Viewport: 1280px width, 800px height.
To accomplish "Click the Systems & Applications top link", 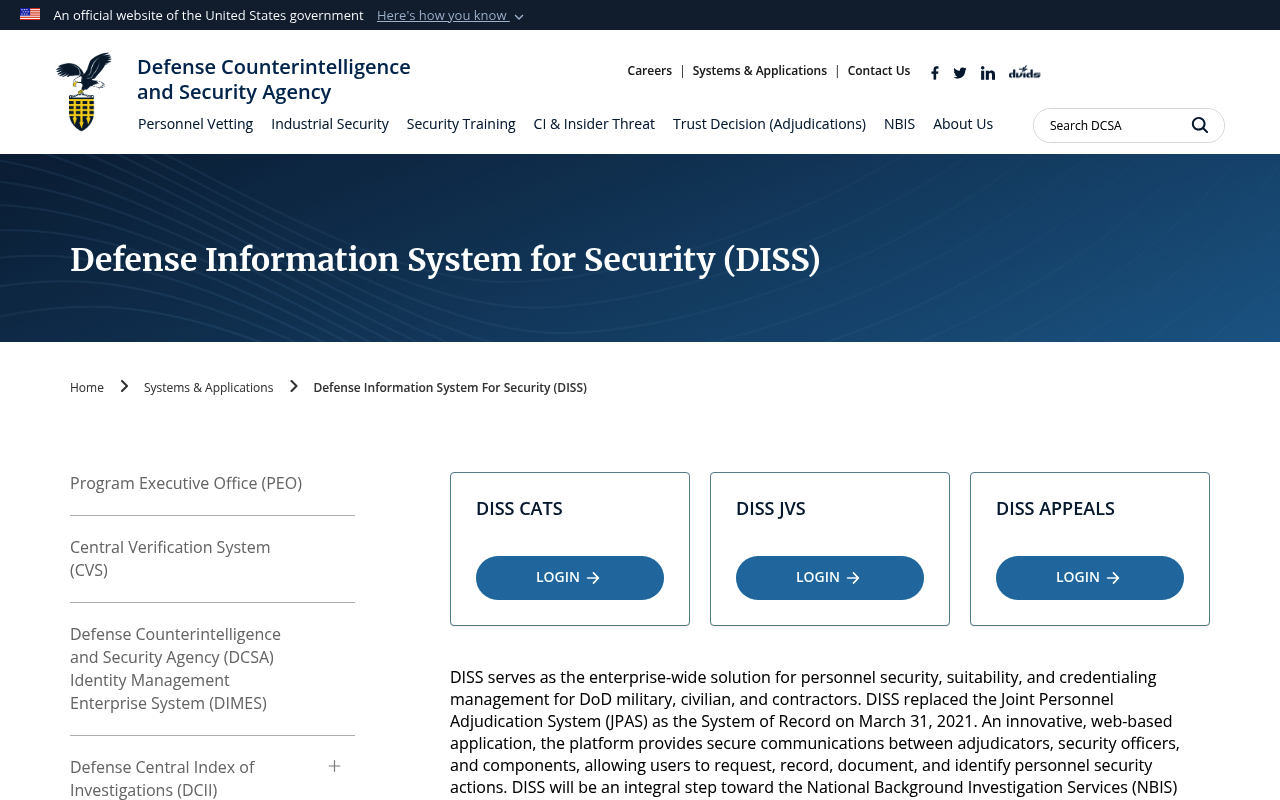I will click(x=760, y=71).
